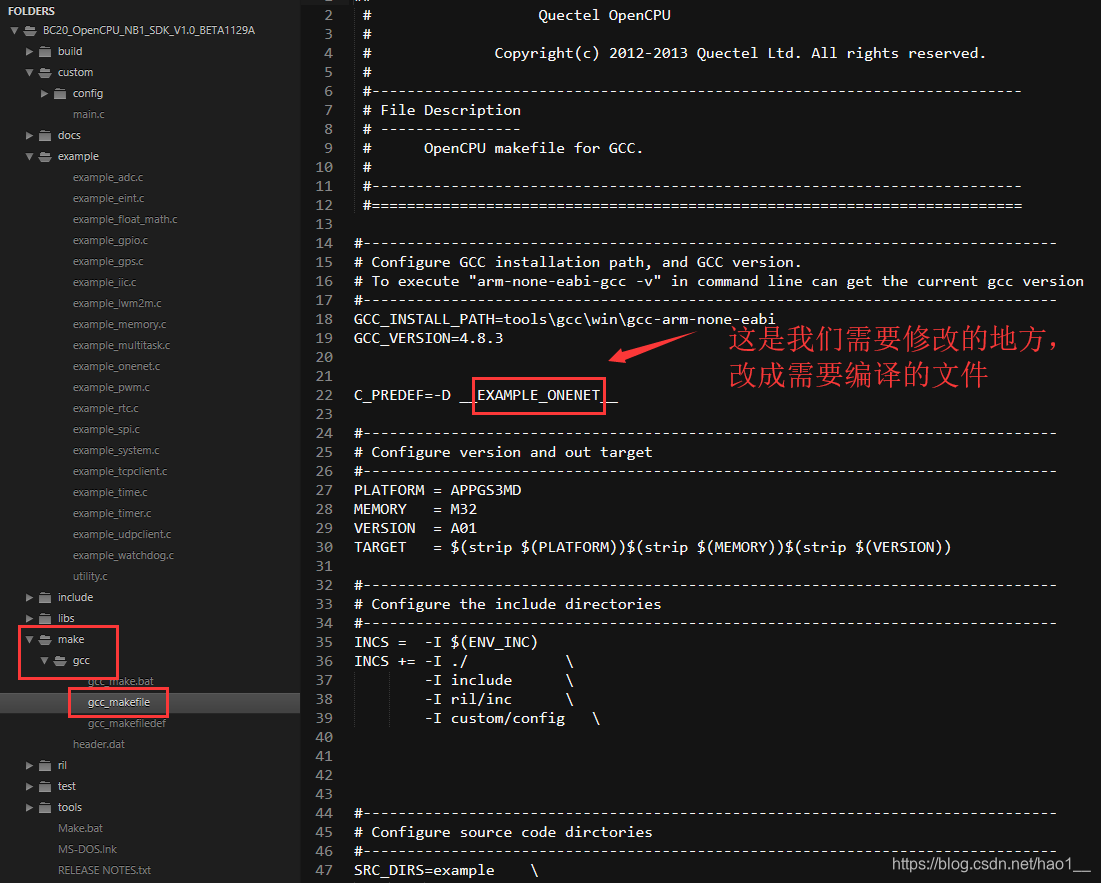Click the custom folder icon

click(45, 73)
